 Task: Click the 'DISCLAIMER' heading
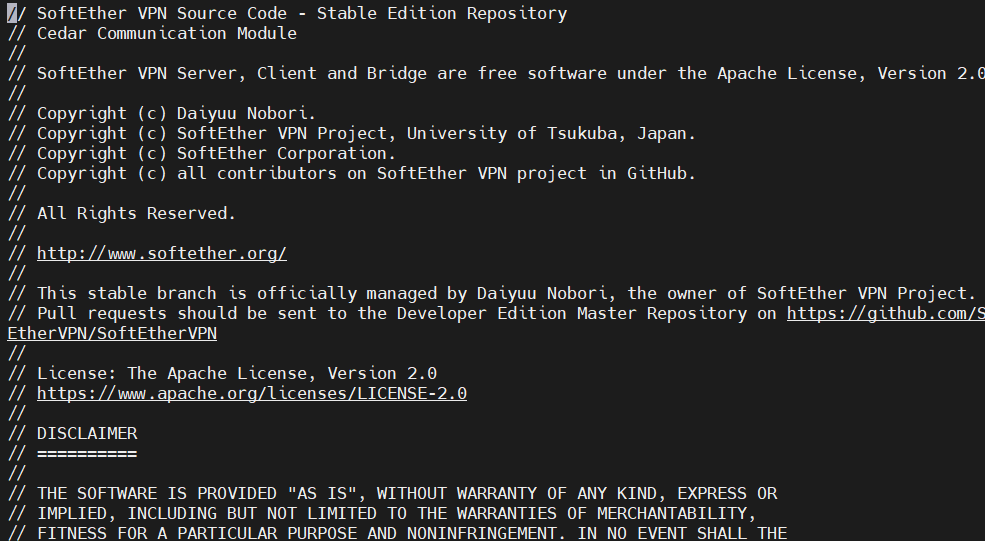click(x=87, y=434)
